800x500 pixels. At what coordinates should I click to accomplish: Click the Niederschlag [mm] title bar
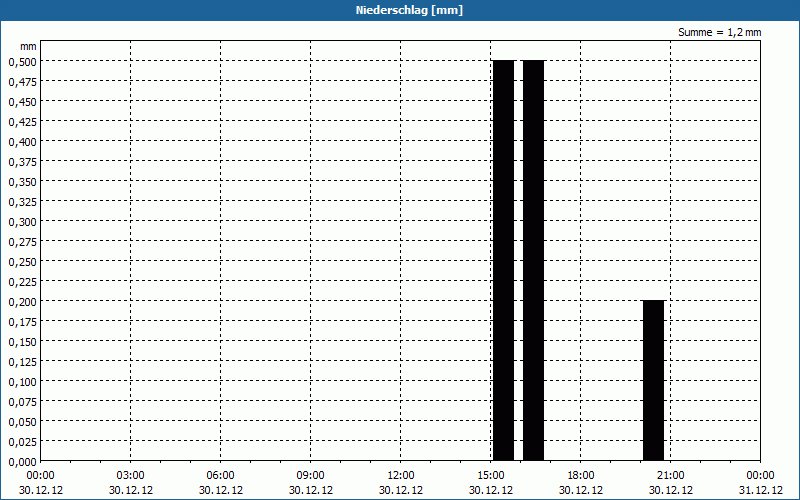click(400, 10)
